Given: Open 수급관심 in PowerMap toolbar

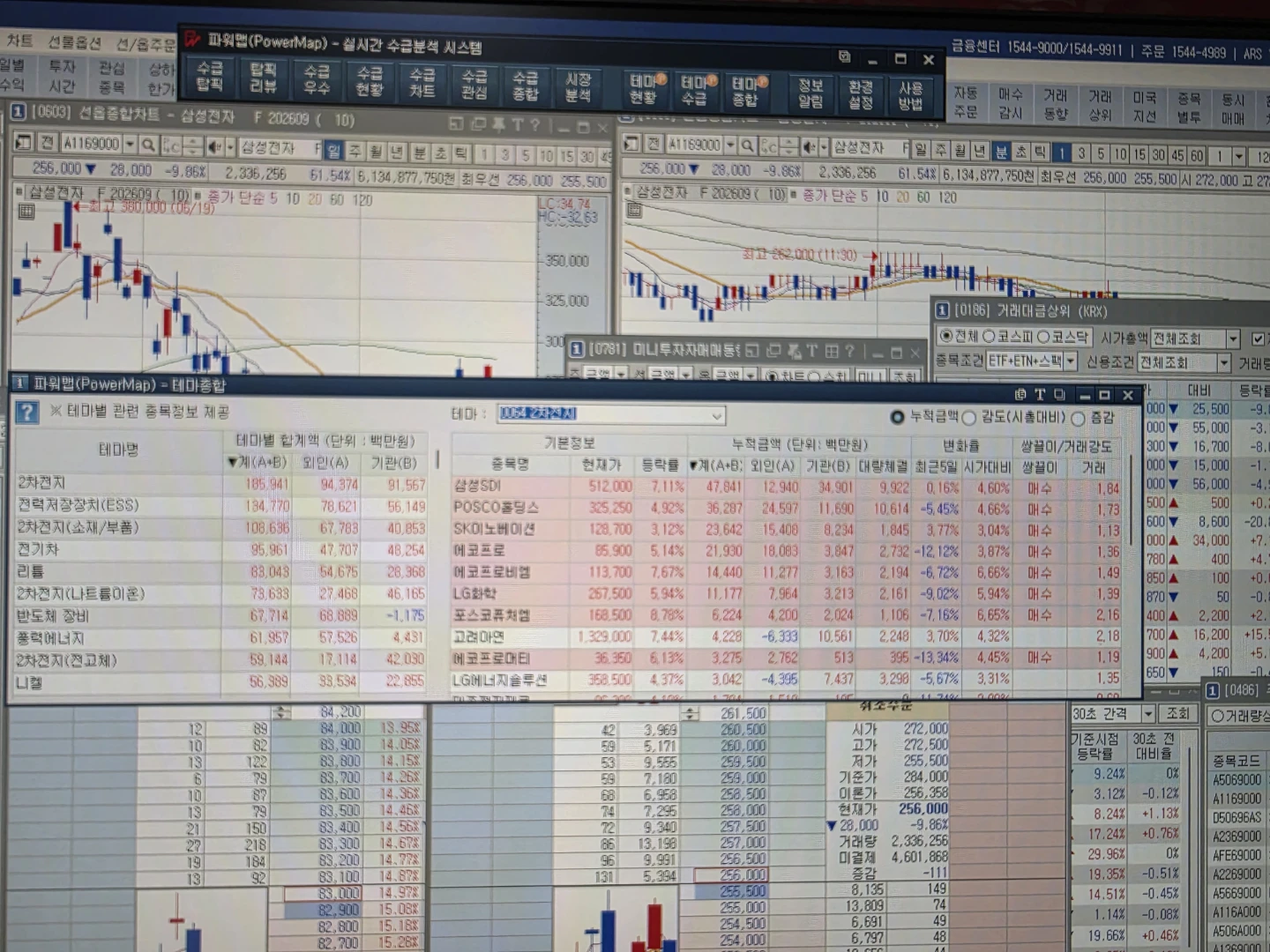Looking at the screenshot, I should pyautogui.click(x=474, y=84).
